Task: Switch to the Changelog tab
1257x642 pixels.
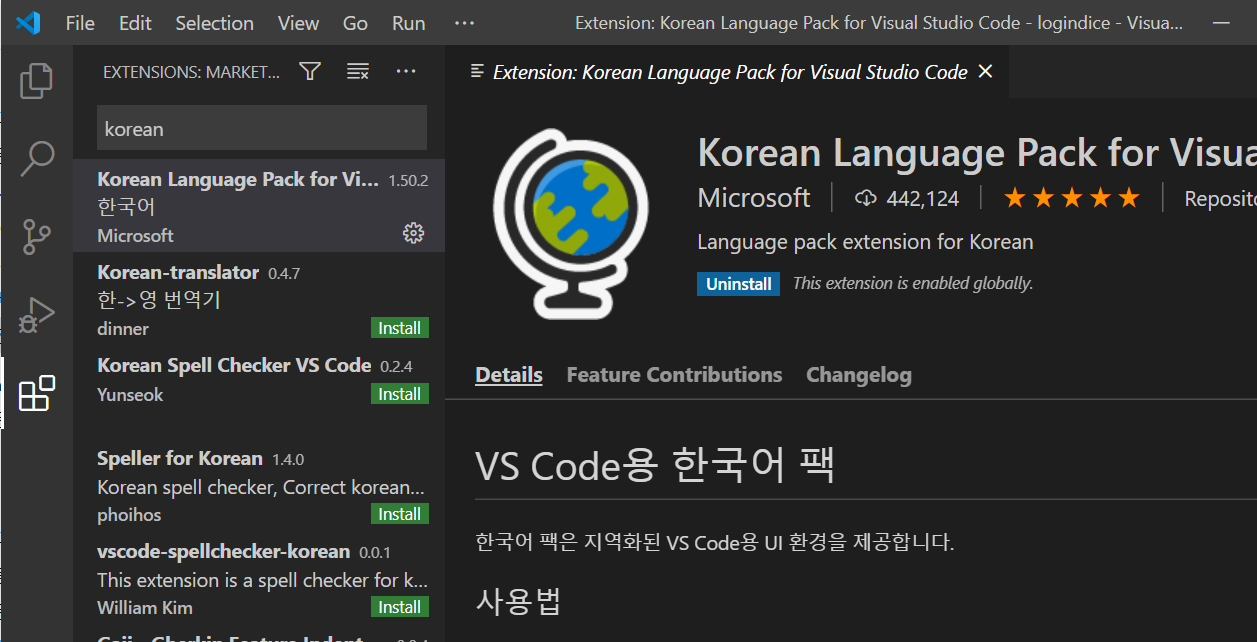Action: (859, 375)
